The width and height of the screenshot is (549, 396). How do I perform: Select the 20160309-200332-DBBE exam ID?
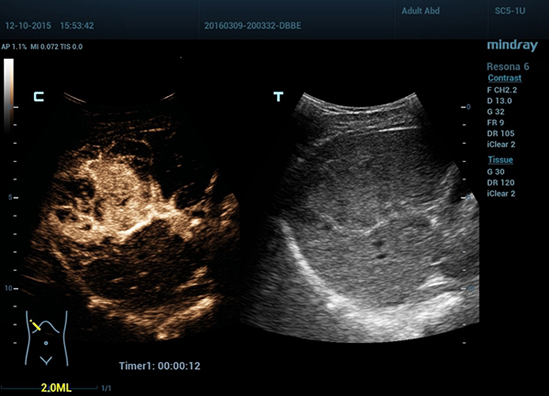[x=252, y=26]
